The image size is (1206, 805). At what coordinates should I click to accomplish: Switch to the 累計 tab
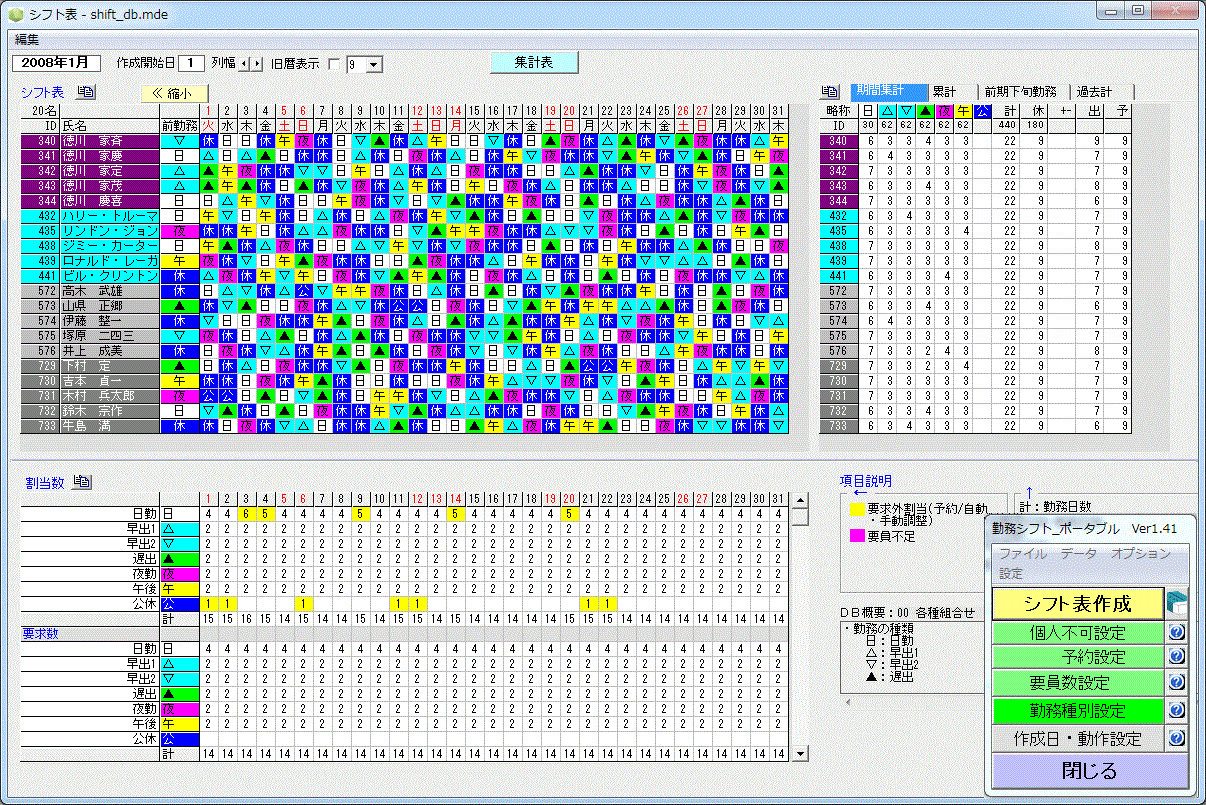pos(944,91)
